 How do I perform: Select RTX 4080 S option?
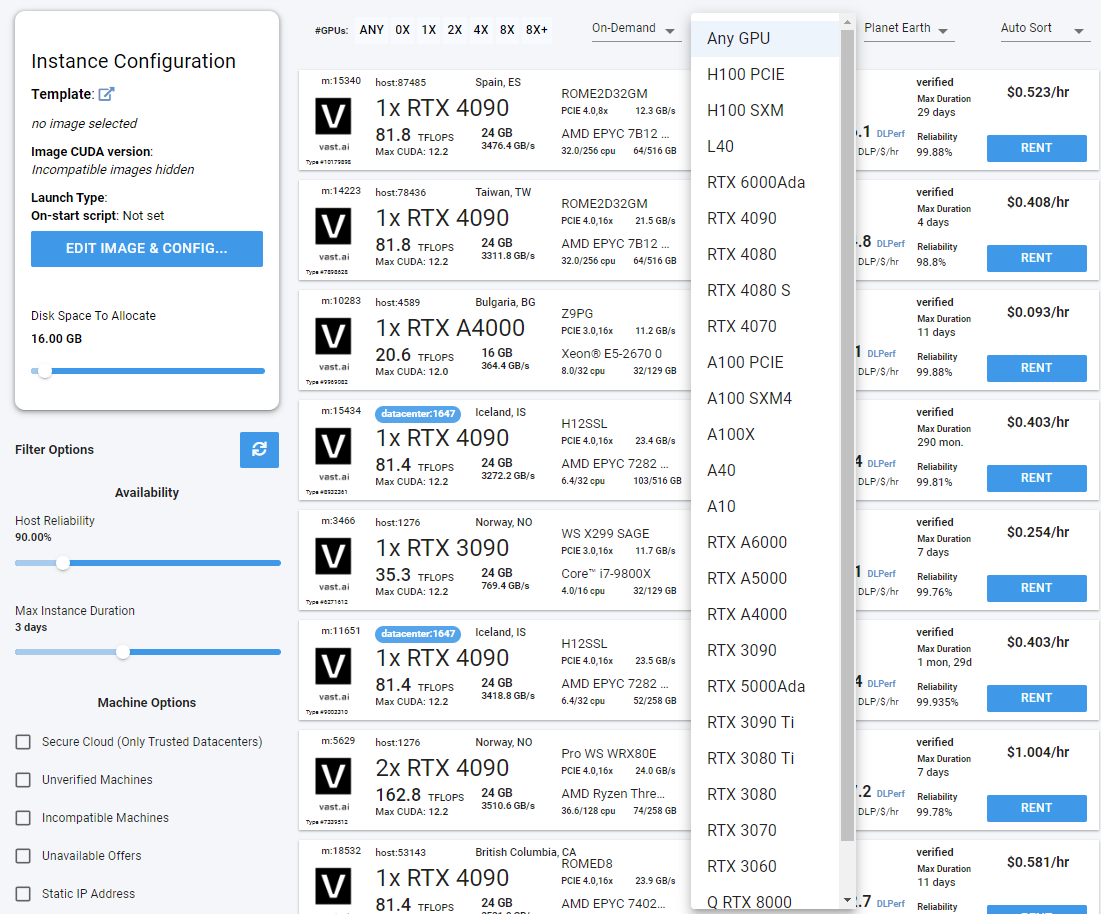coord(765,290)
